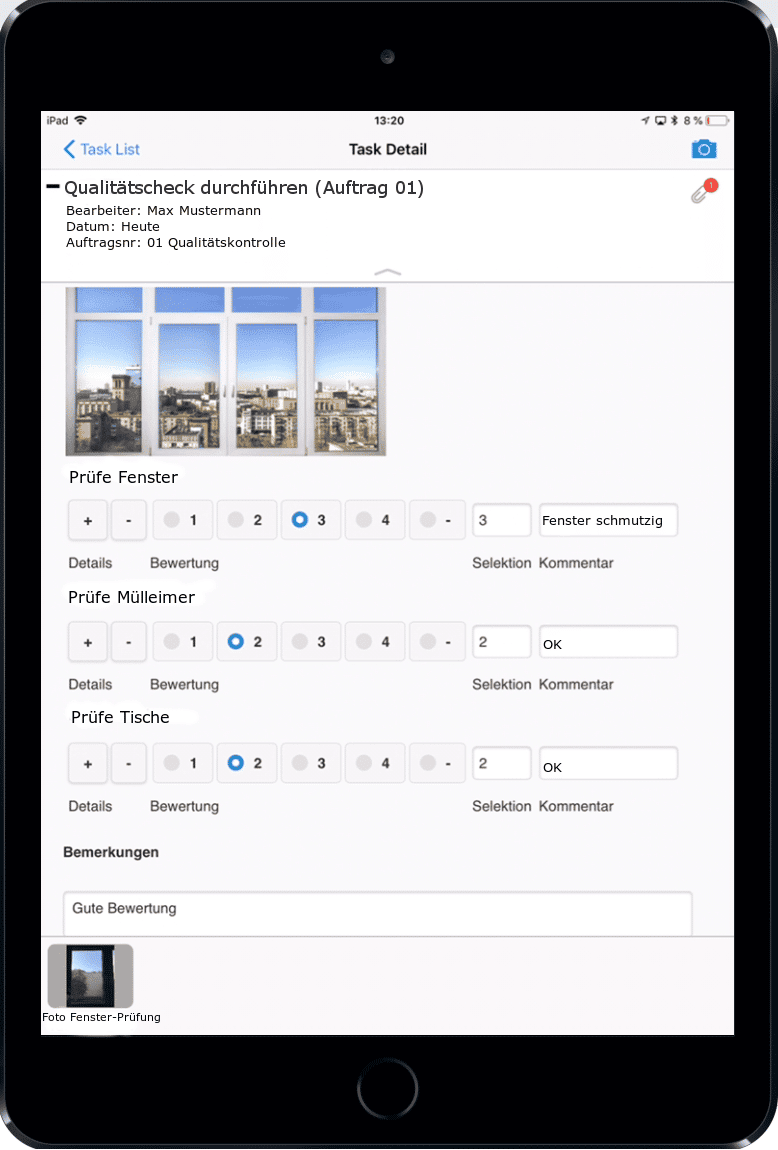This screenshot has height=1150, width=778.
Task: Click the Kommentar field for Prüfe Tische
Action: pyautogui.click(x=608, y=764)
